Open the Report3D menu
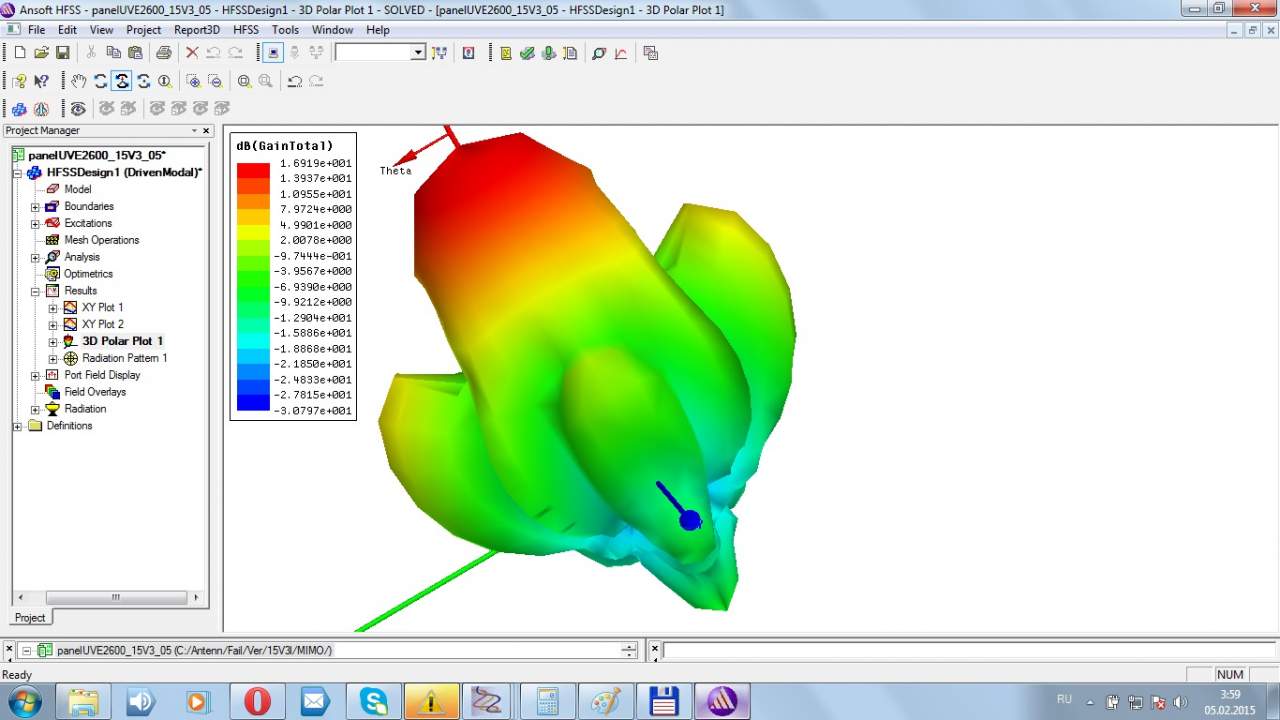The image size is (1280, 720). point(196,30)
